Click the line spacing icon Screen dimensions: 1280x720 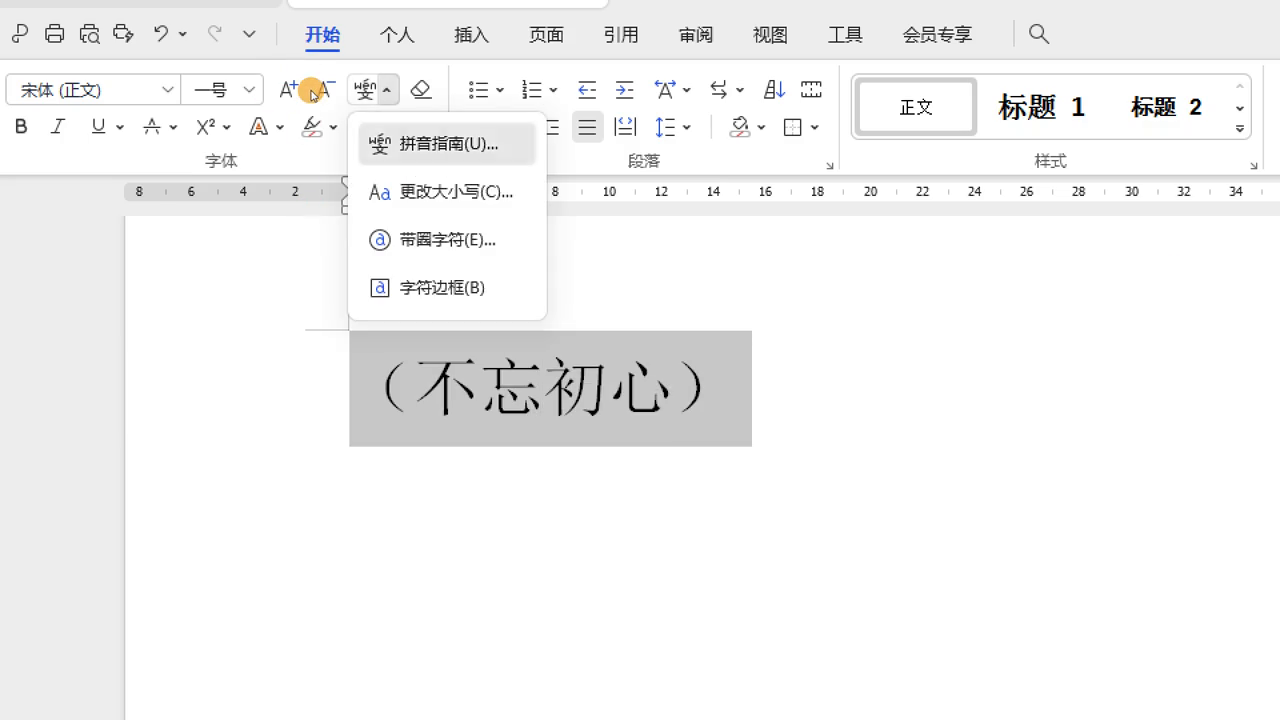[x=665, y=127]
